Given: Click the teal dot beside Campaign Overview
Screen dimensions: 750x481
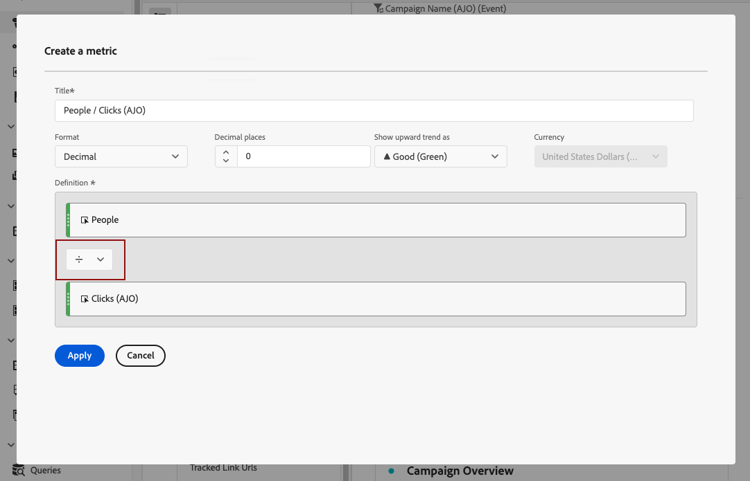Looking at the screenshot, I should point(391,471).
